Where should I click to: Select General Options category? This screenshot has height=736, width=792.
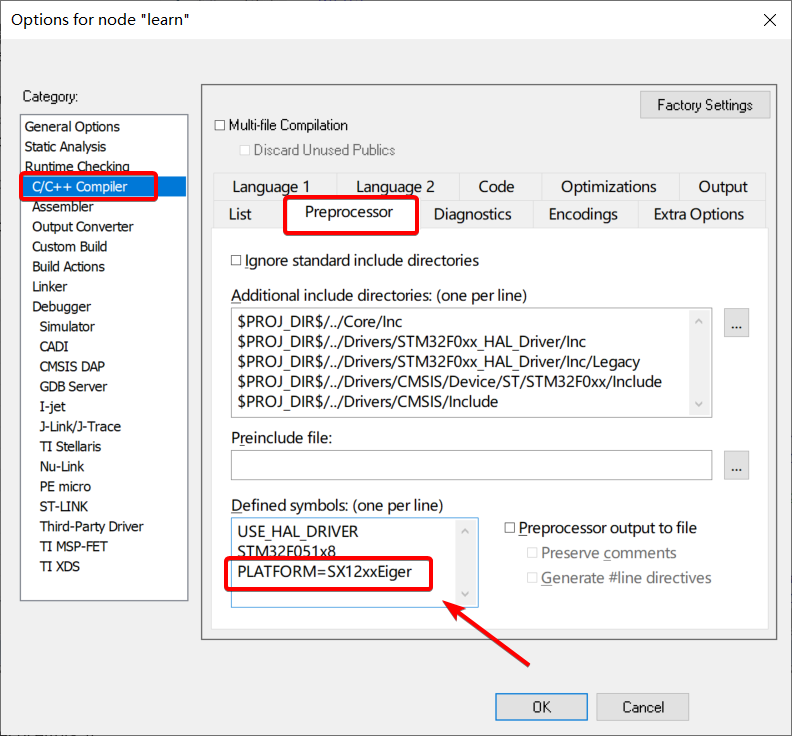pos(72,127)
